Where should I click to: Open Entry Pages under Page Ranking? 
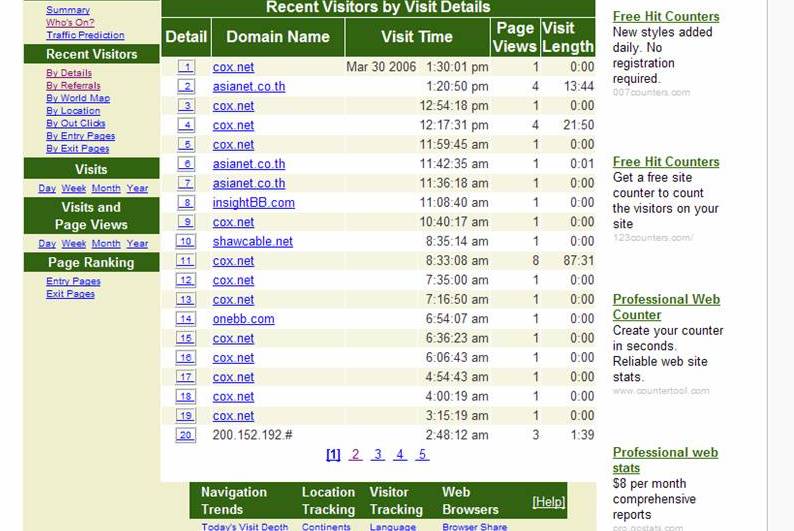tap(73, 281)
